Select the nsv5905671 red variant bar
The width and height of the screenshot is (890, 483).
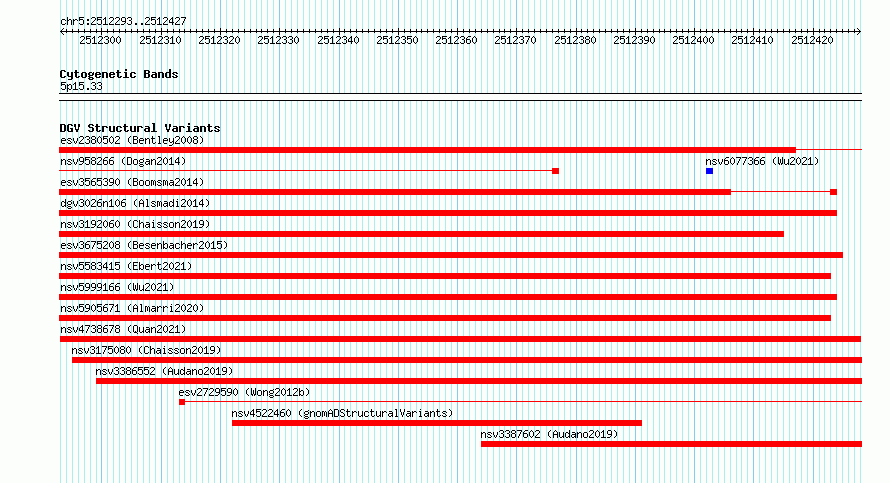445,318
